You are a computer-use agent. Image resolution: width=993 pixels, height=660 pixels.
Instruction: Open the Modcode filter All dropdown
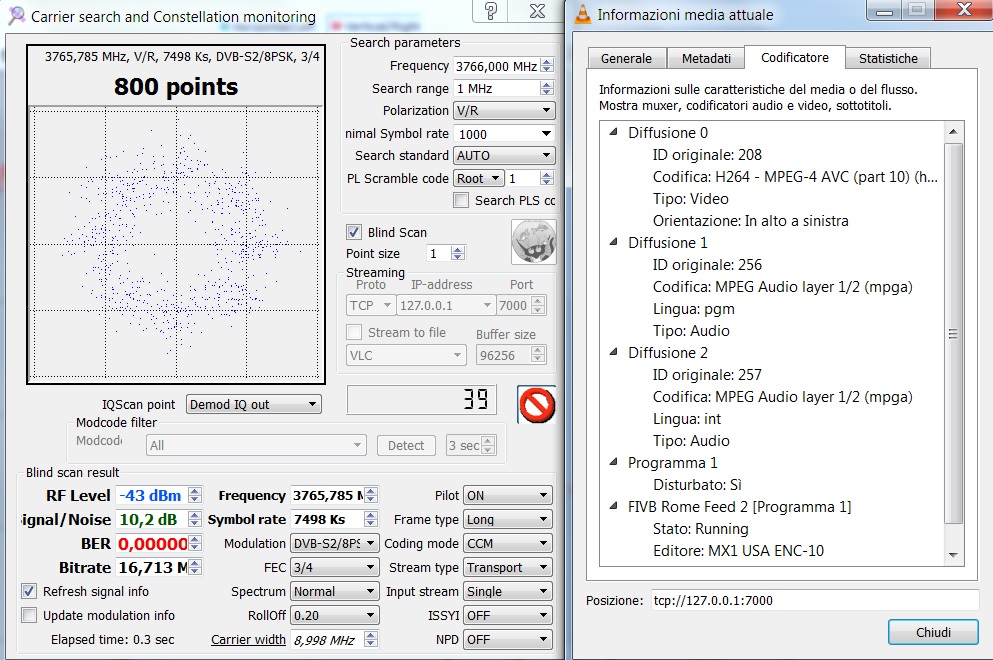click(256, 445)
